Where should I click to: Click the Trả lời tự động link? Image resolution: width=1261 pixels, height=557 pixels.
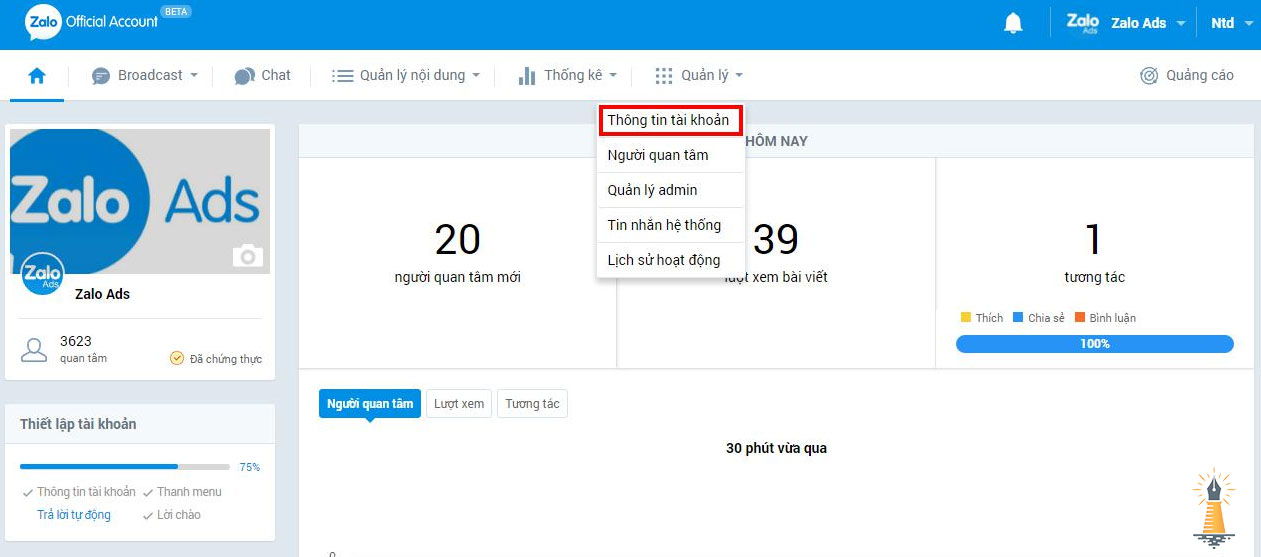click(74, 515)
